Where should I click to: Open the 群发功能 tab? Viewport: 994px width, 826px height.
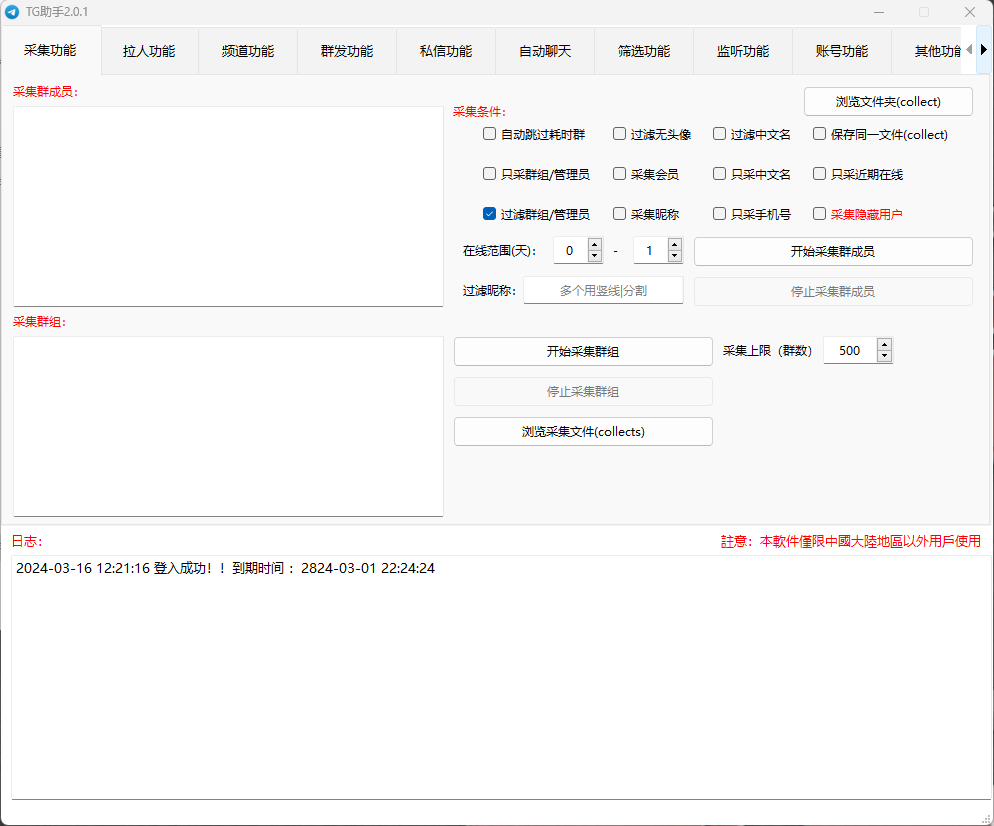tap(347, 51)
